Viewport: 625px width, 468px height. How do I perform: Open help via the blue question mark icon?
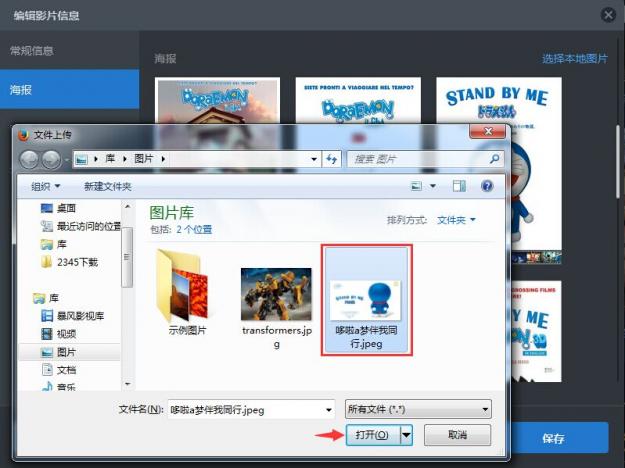click(487, 186)
